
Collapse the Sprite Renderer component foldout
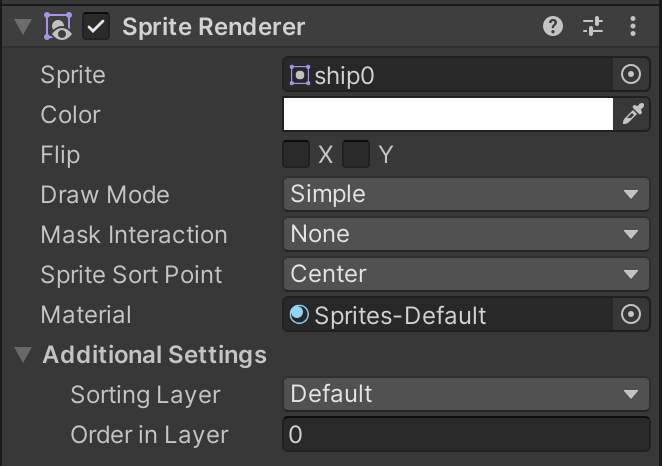click(23, 27)
